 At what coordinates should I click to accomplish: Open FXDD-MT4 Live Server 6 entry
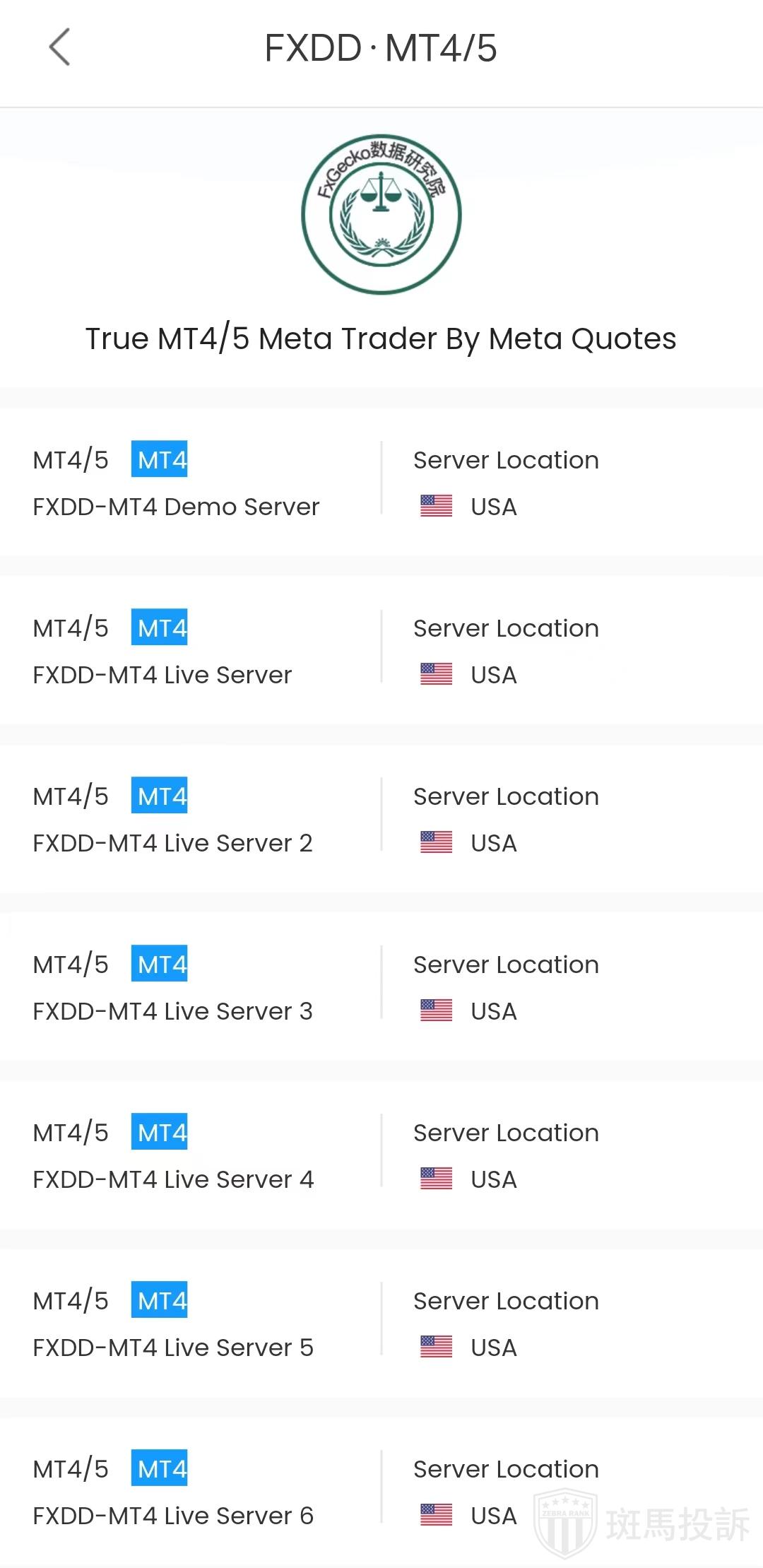click(173, 1516)
